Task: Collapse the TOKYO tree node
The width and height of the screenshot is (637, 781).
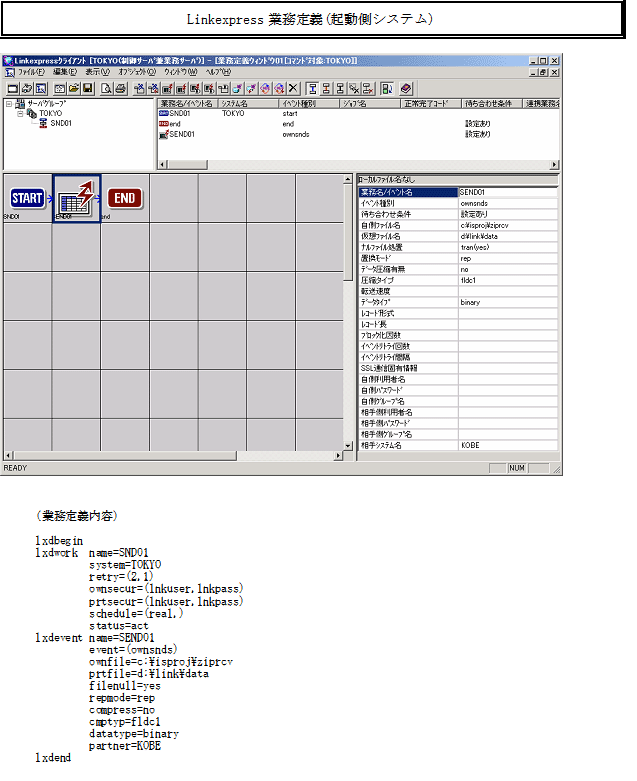Action: click(19, 113)
